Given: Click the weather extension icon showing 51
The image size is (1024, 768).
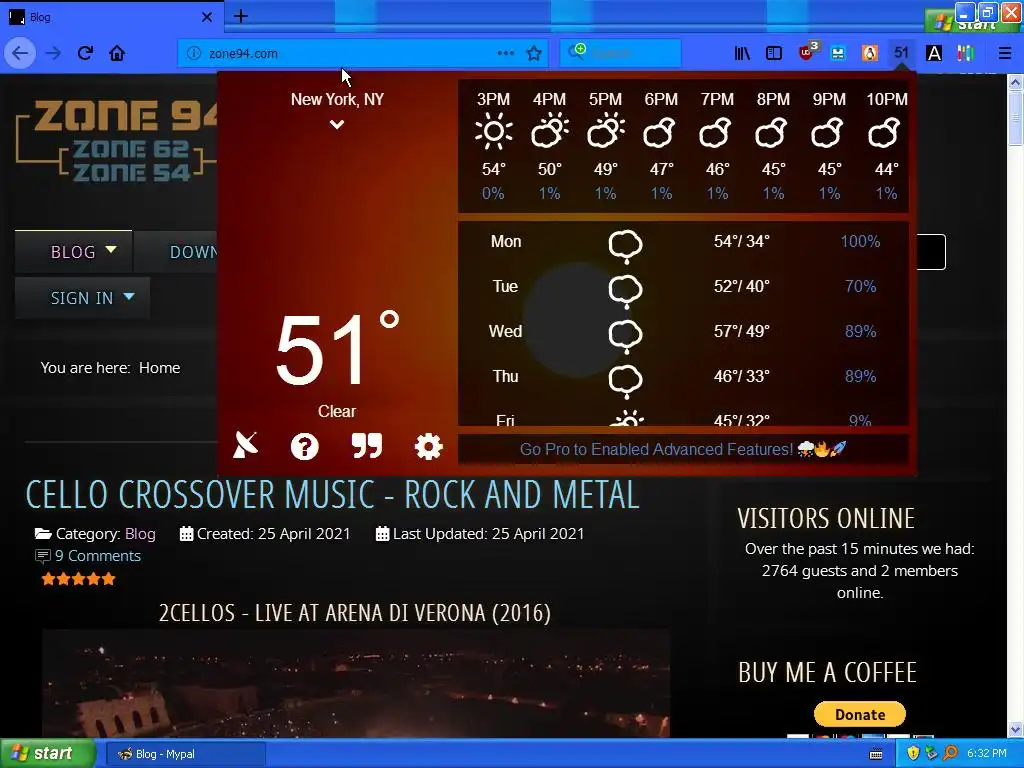Looking at the screenshot, I should (x=901, y=53).
